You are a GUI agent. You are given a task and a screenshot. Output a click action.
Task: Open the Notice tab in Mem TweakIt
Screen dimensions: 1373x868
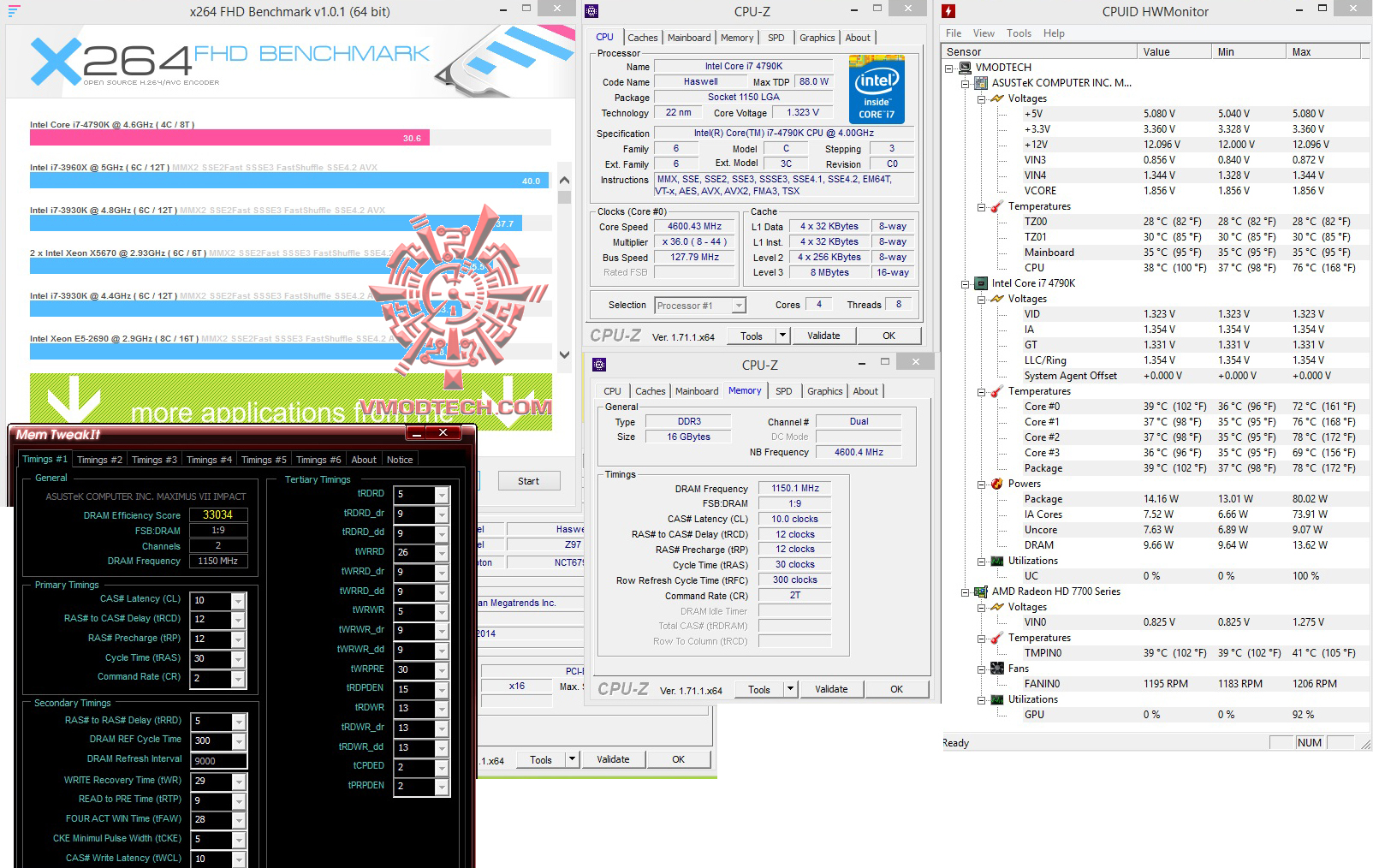pyautogui.click(x=400, y=460)
